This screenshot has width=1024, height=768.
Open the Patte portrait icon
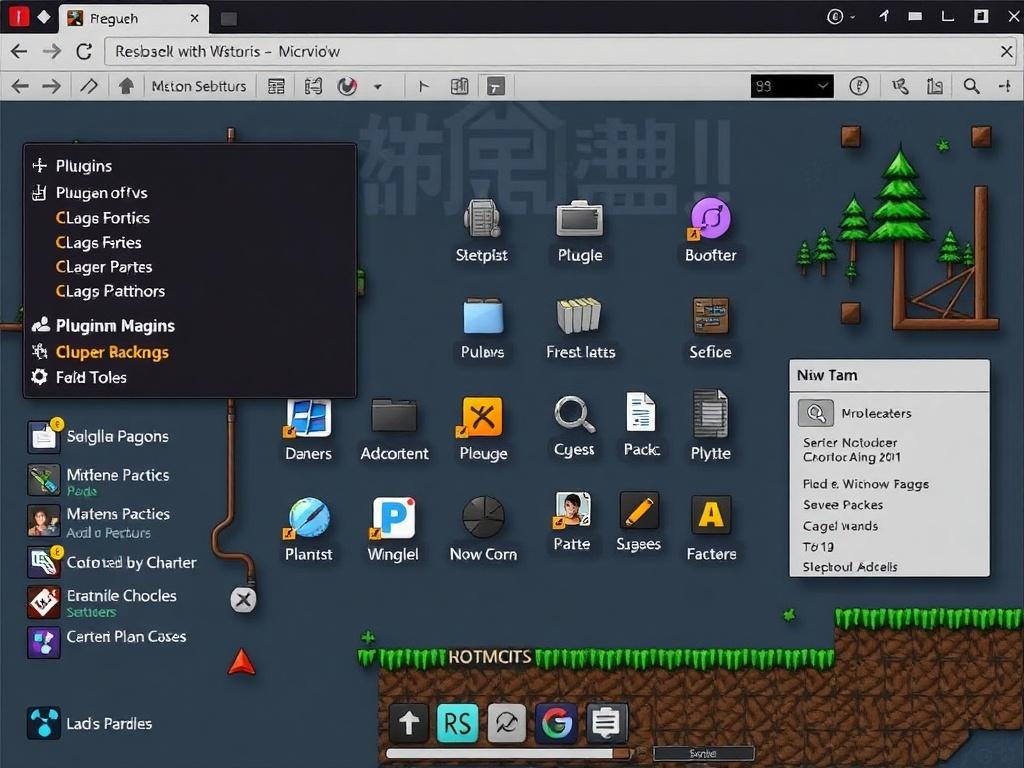pyautogui.click(x=572, y=510)
